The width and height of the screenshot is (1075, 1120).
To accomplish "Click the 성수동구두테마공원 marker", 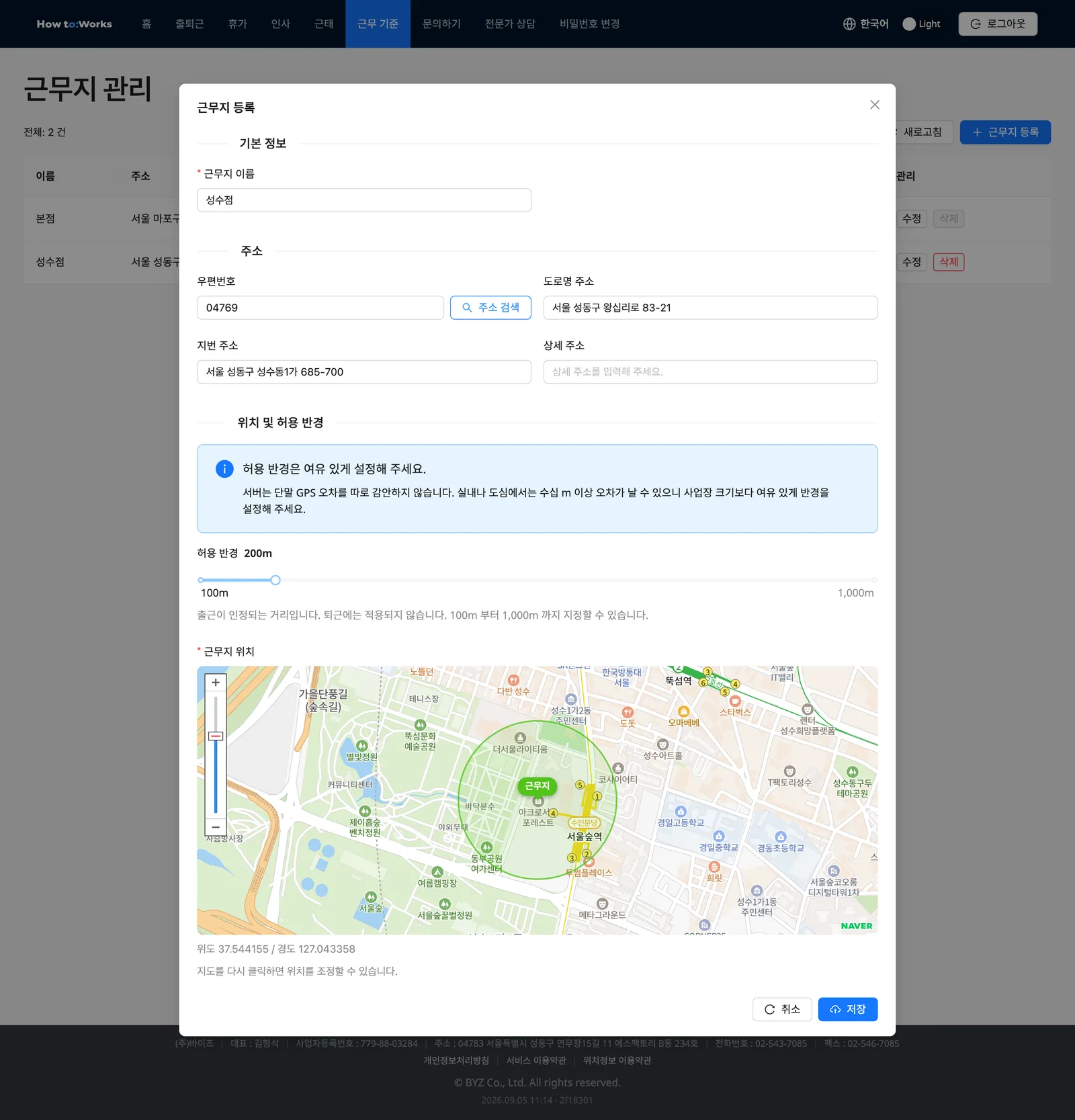I will [853, 772].
